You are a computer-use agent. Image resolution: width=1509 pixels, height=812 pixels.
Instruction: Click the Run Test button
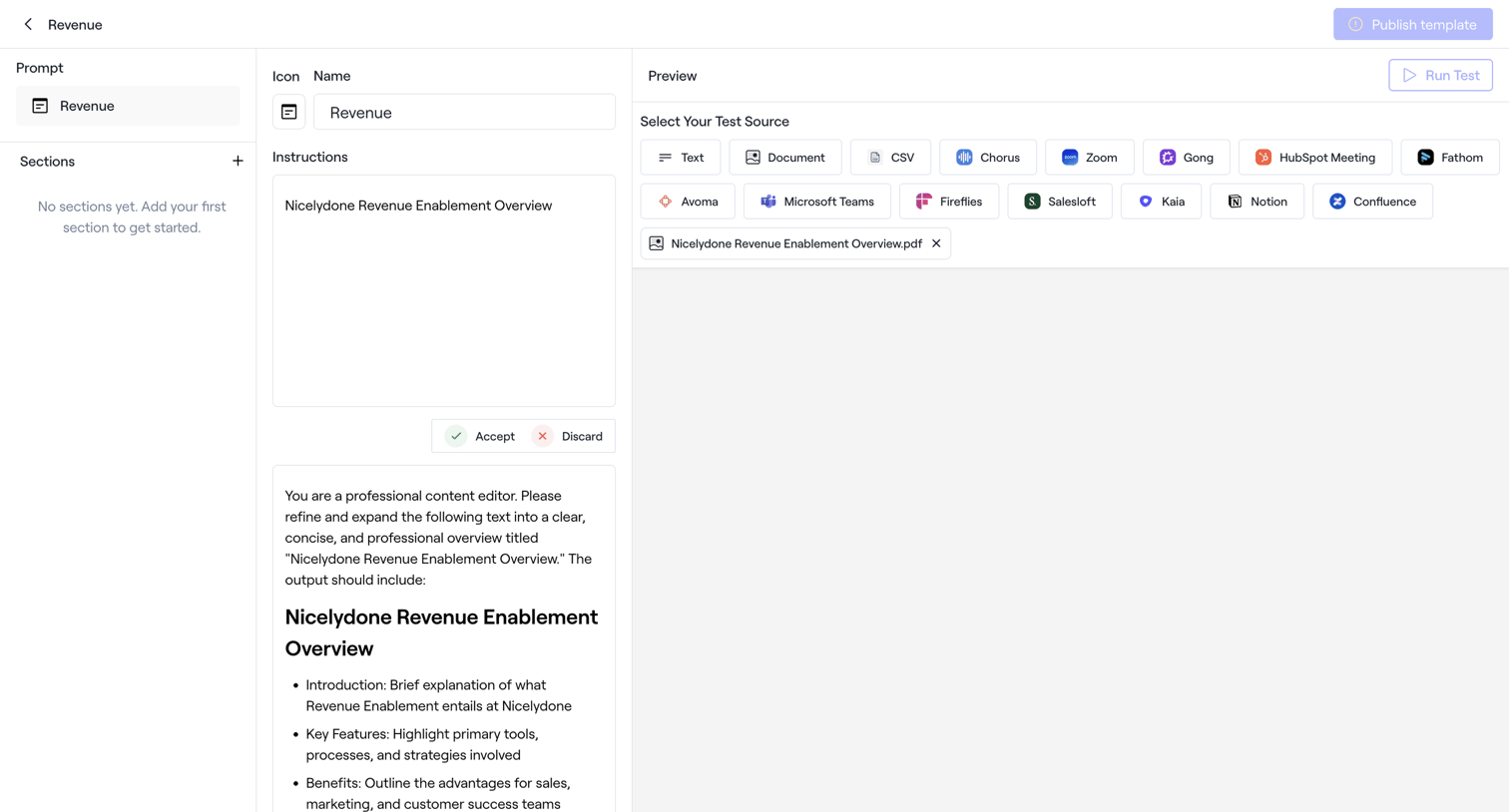pyautogui.click(x=1440, y=75)
